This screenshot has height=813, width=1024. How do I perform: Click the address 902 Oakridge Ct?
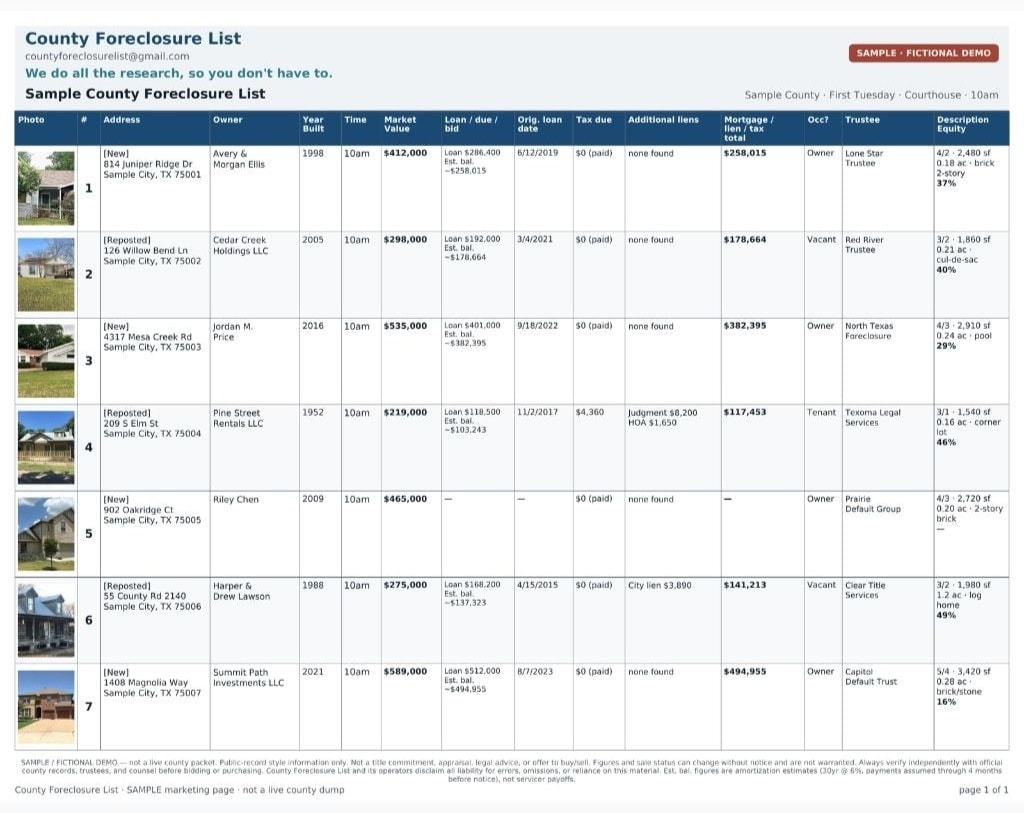(x=138, y=510)
